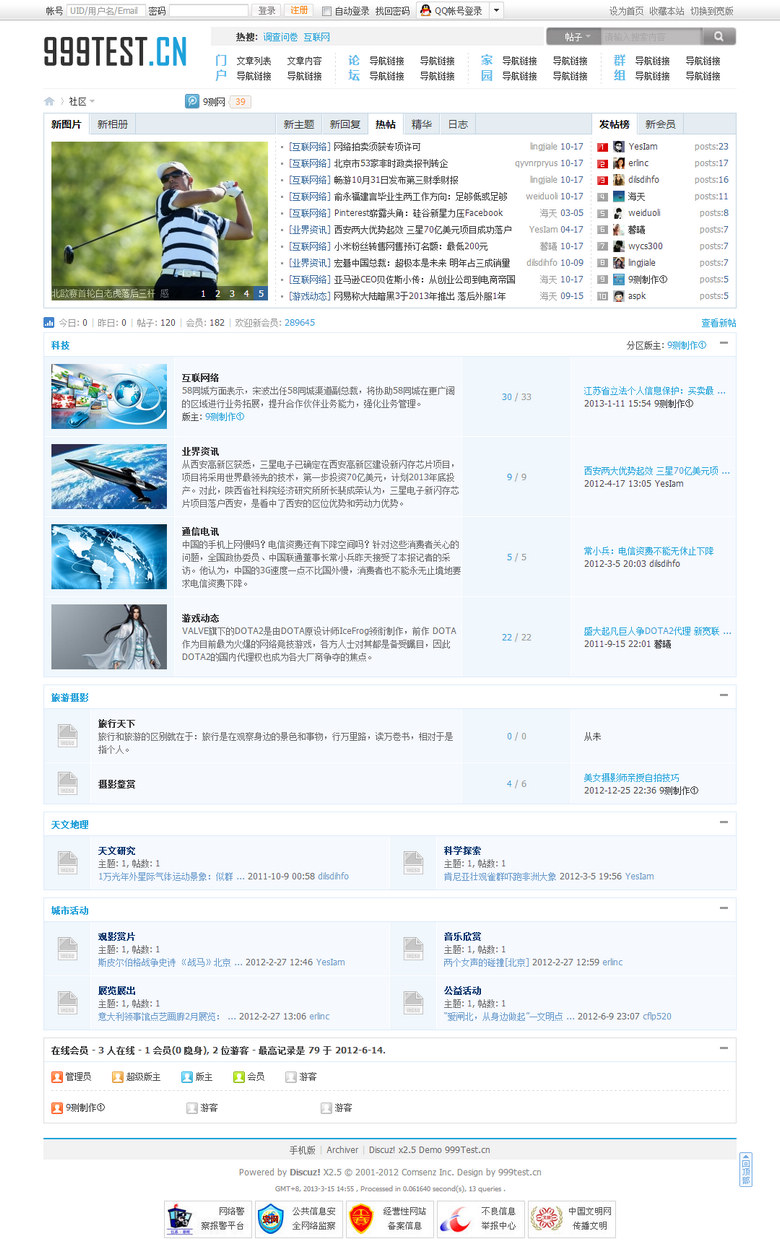This screenshot has width=780, height=1260.
Task: Click the statistics chart icon beside 今日
Action: click(x=49, y=323)
